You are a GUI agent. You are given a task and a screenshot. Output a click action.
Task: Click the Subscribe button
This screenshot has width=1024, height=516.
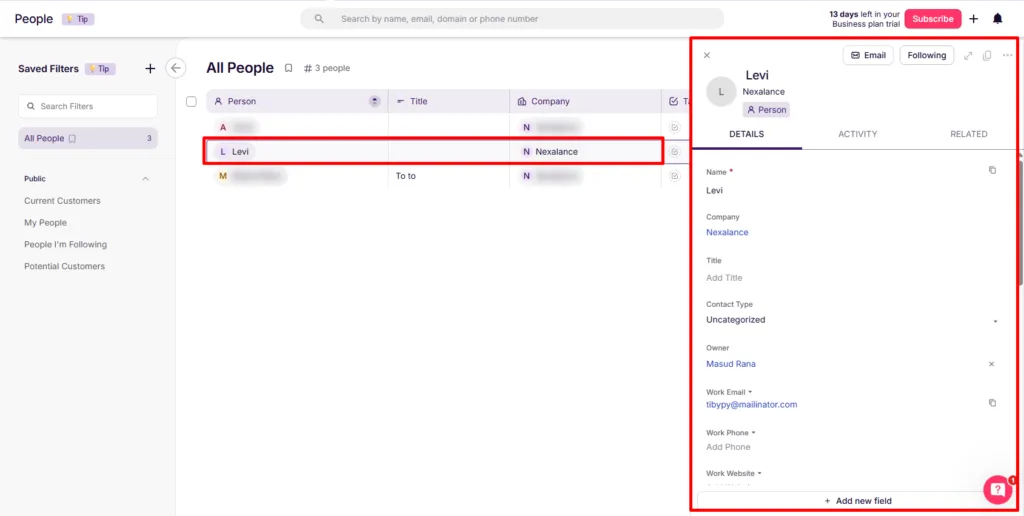coord(933,19)
